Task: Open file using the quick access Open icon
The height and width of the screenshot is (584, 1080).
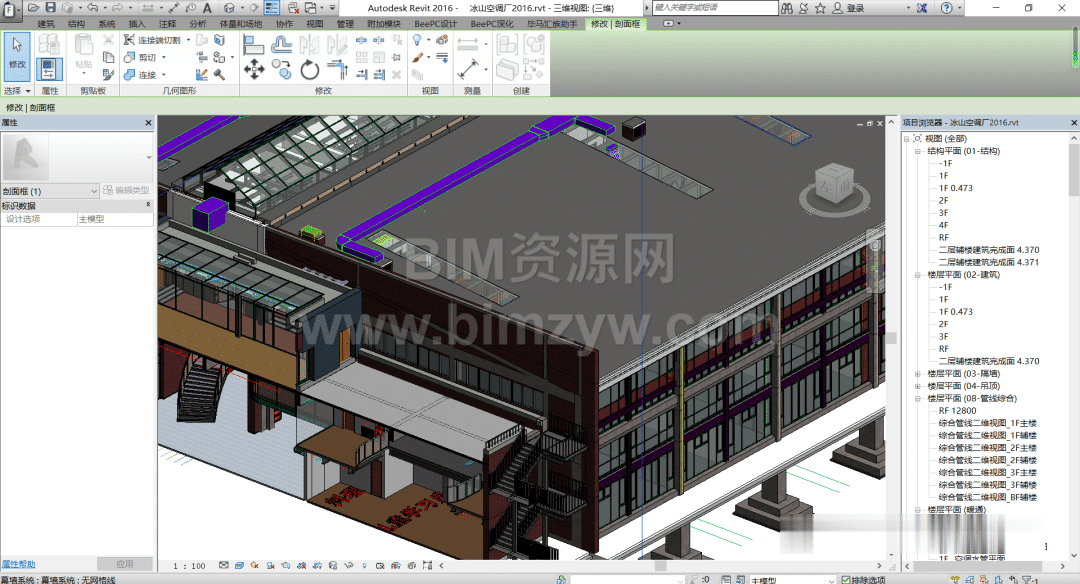Action: point(33,8)
